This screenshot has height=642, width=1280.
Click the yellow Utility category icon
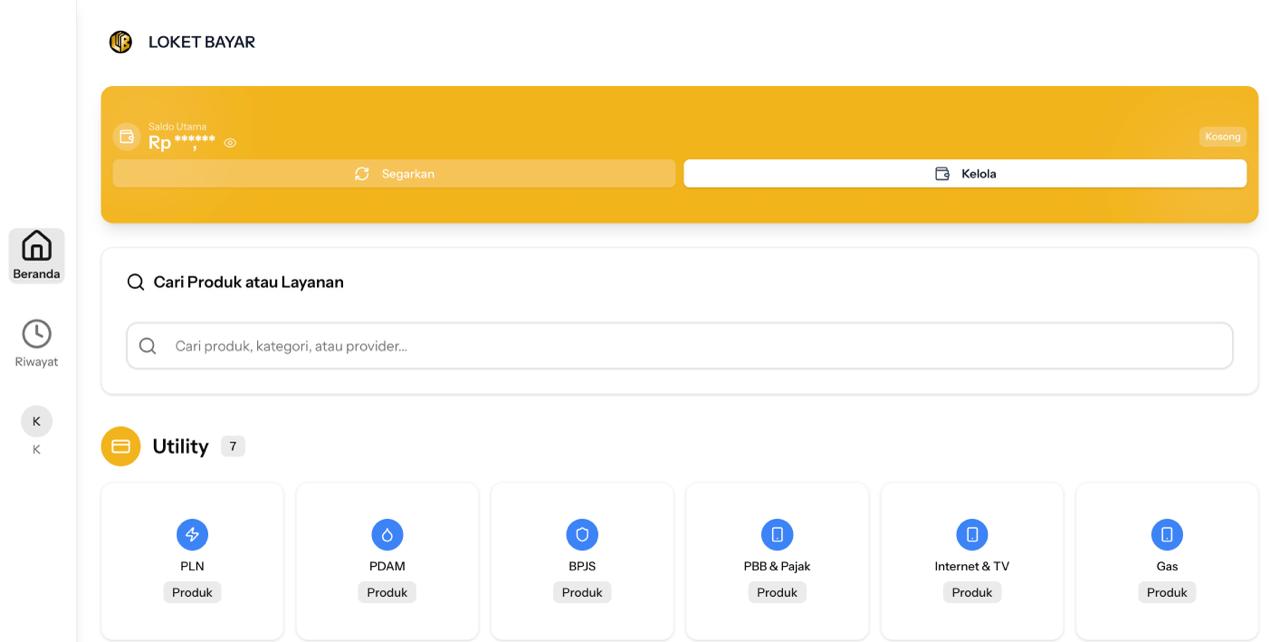click(x=121, y=447)
